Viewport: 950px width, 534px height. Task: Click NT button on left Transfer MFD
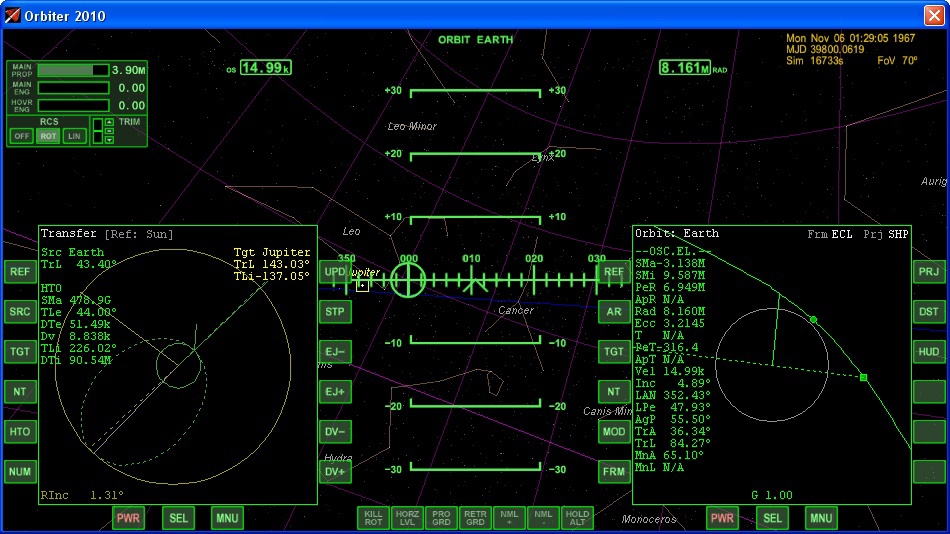pyautogui.click(x=20, y=392)
